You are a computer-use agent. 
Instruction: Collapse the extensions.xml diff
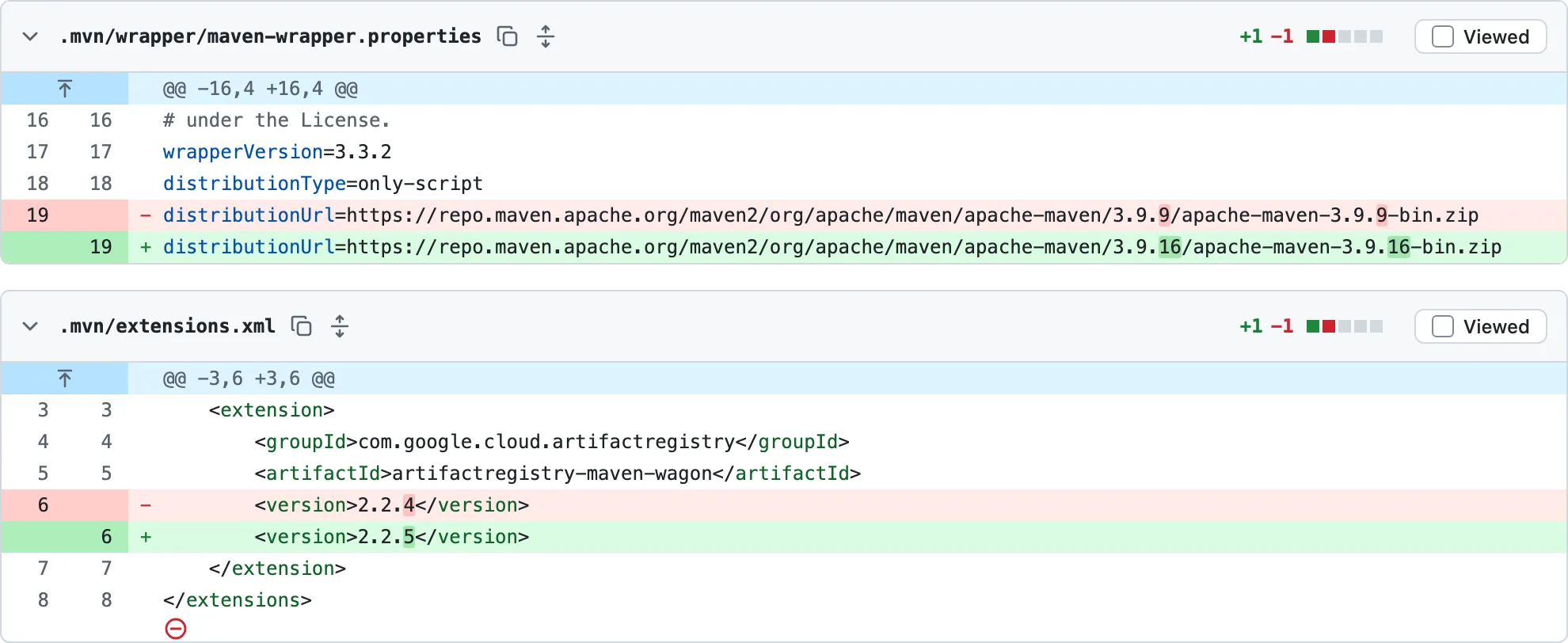pos(30,326)
